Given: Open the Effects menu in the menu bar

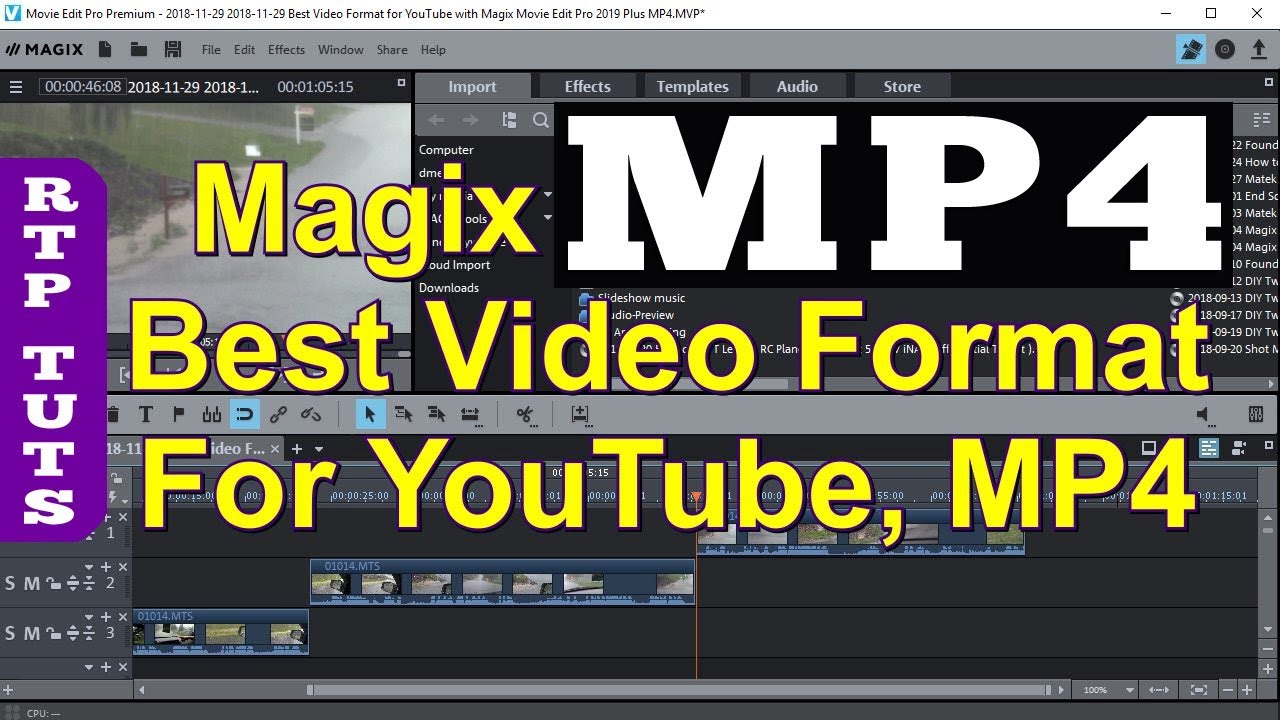Looking at the screenshot, I should (x=286, y=49).
